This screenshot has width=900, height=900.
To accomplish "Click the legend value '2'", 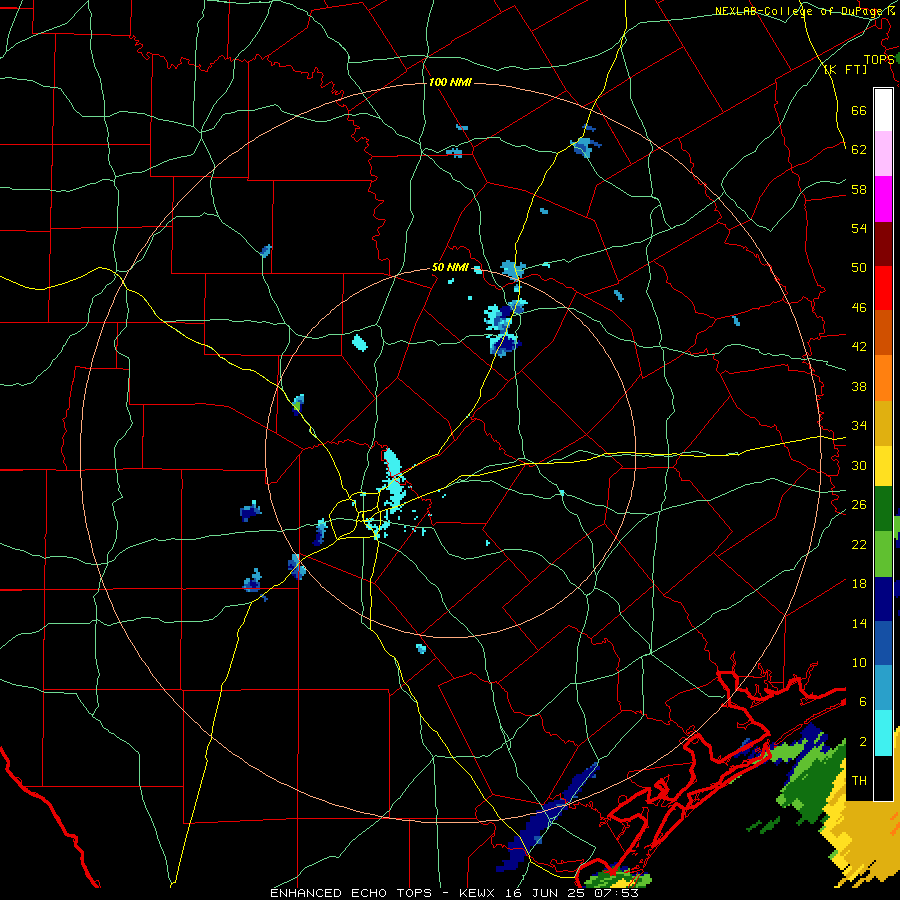I will click(863, 742).
